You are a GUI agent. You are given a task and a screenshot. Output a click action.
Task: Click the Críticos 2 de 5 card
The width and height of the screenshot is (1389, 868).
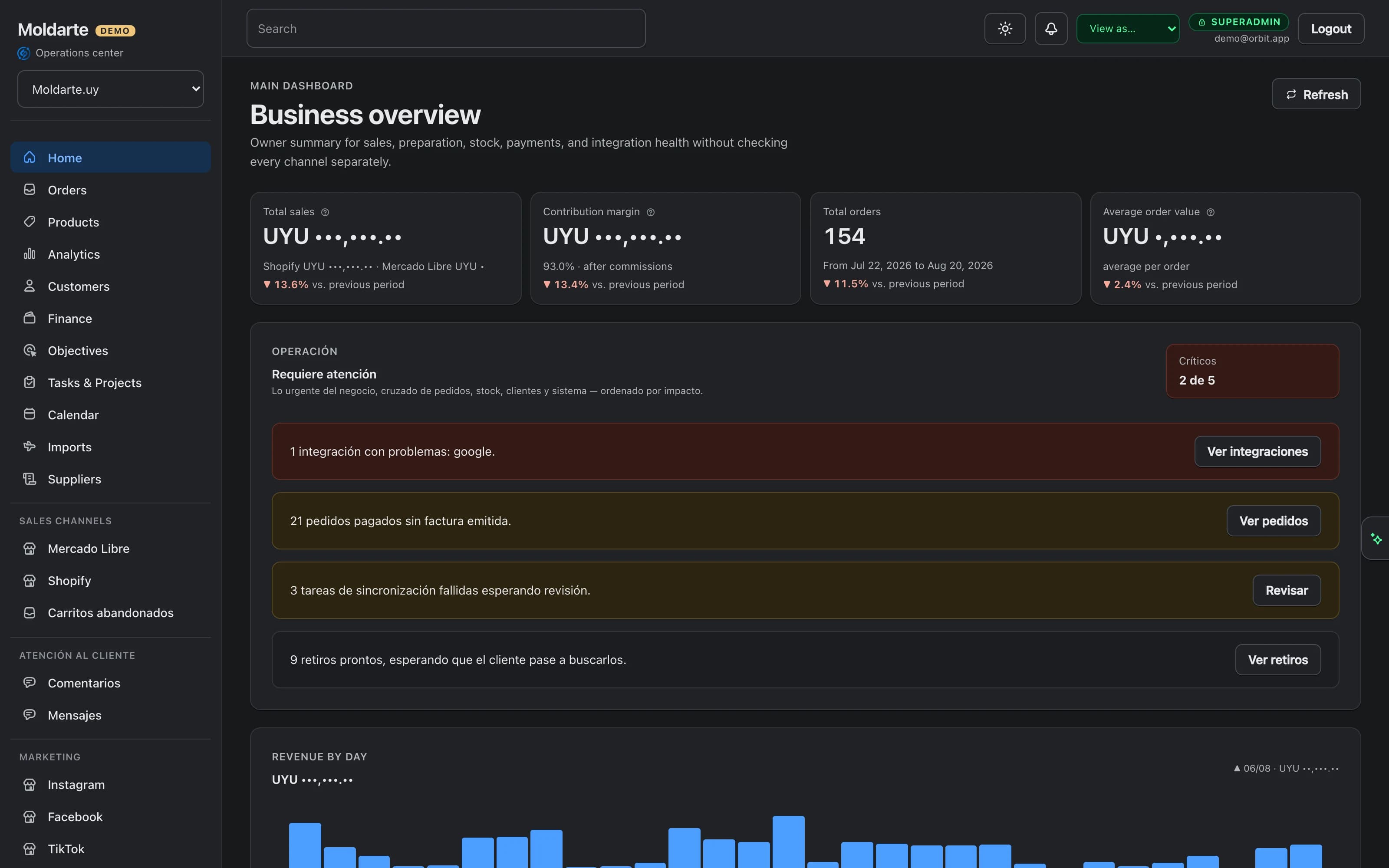[1252, 371]
